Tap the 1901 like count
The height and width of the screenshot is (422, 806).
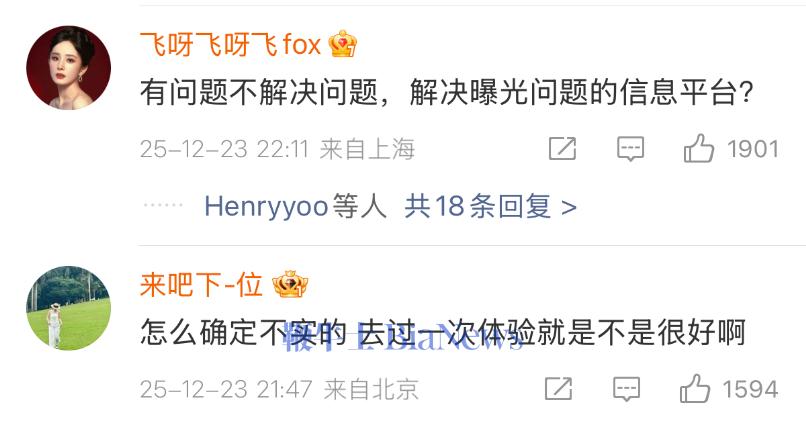tap(753, 149)
